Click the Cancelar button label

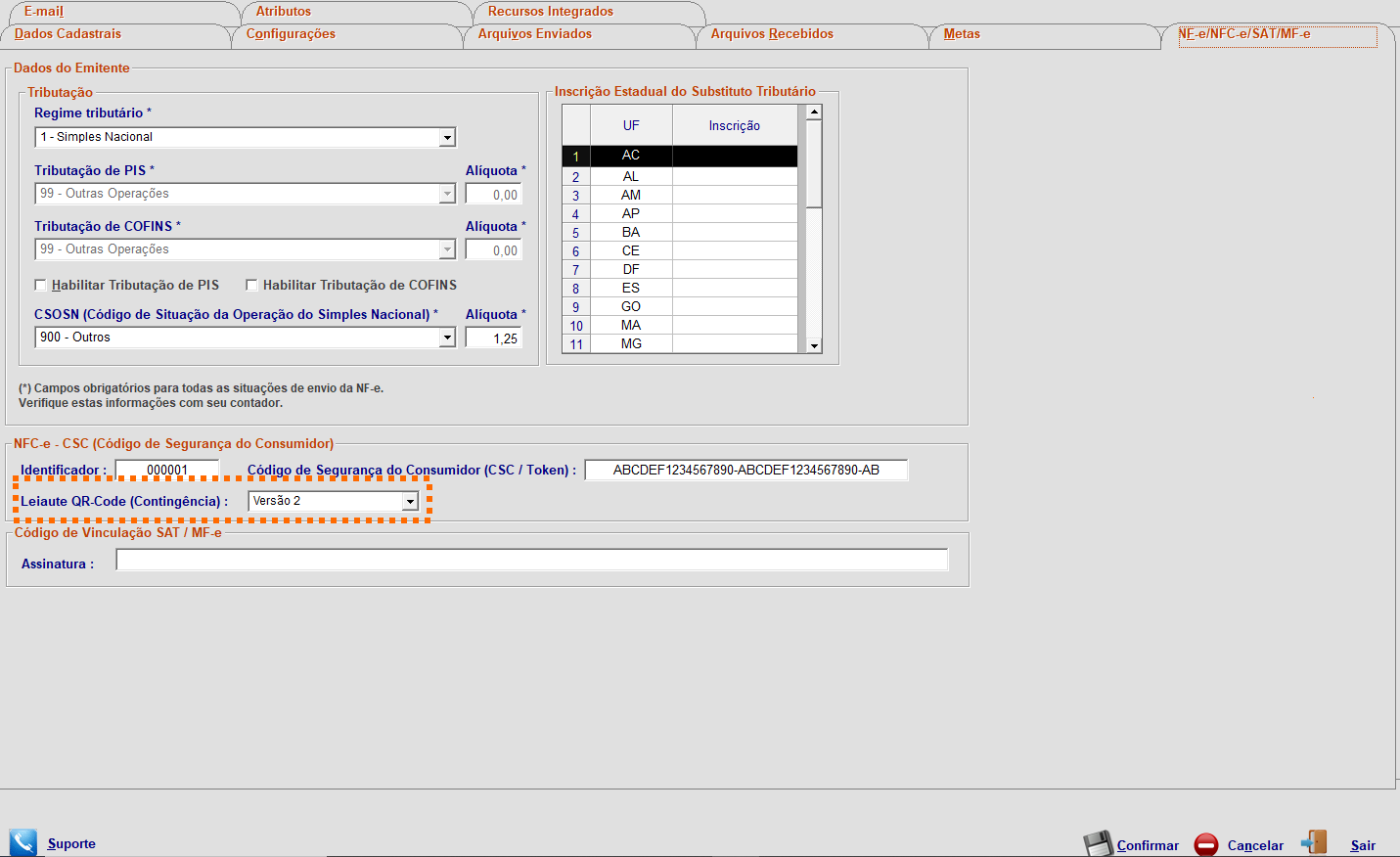(x=1255, y=846)
